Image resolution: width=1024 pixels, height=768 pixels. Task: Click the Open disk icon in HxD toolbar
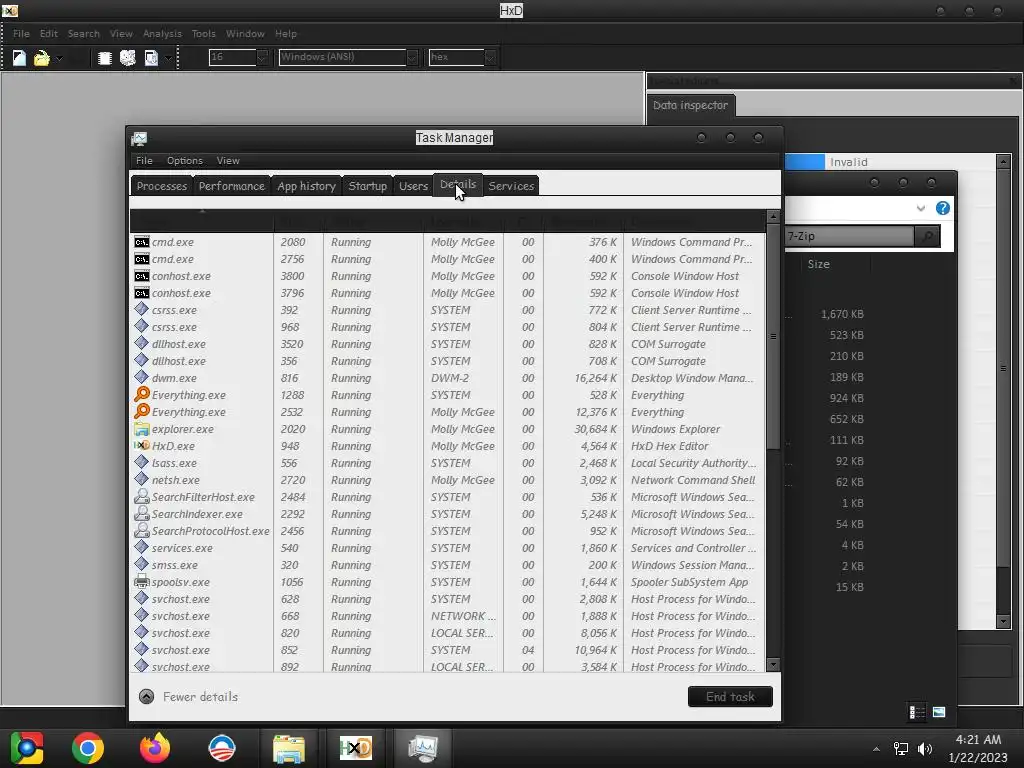[x=128, y=58]
